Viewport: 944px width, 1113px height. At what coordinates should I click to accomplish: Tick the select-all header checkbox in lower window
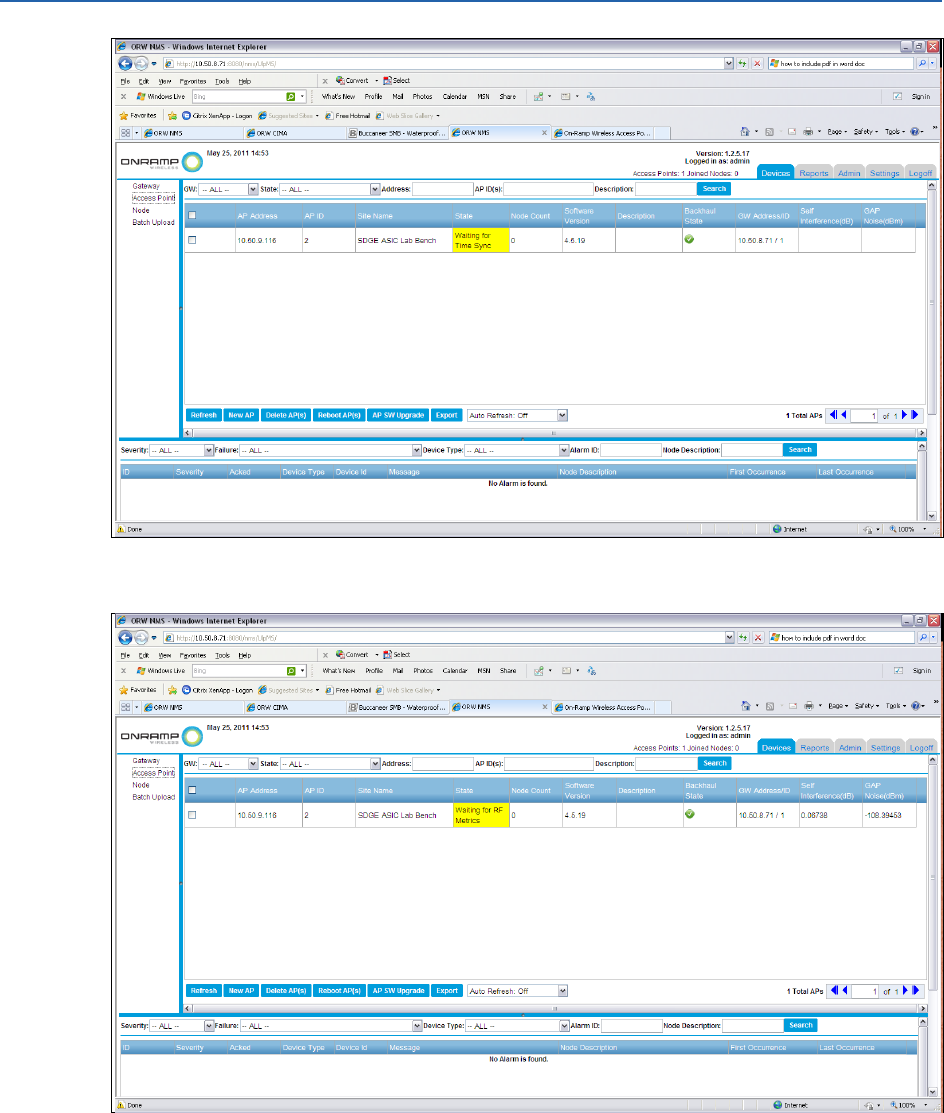[x=192, y=790]
